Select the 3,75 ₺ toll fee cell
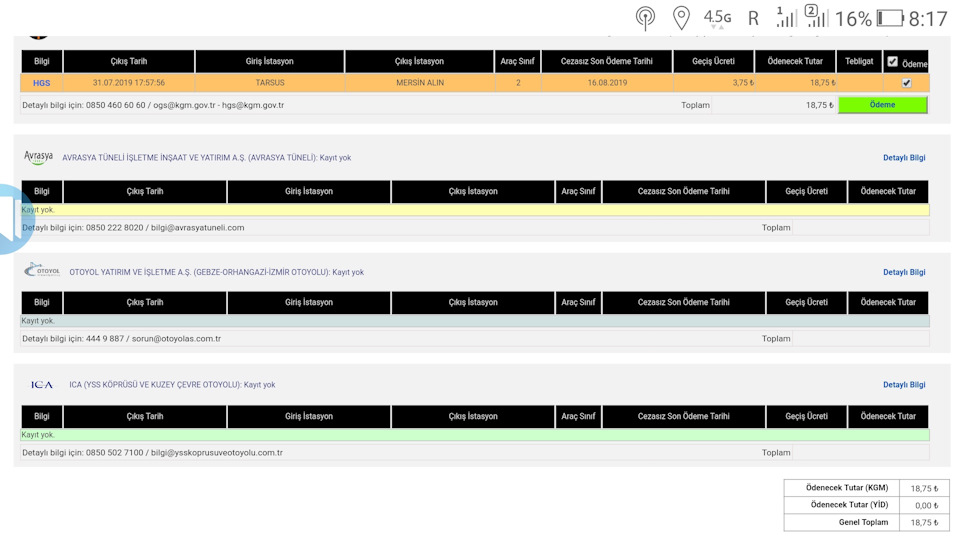 coord(713,83)
